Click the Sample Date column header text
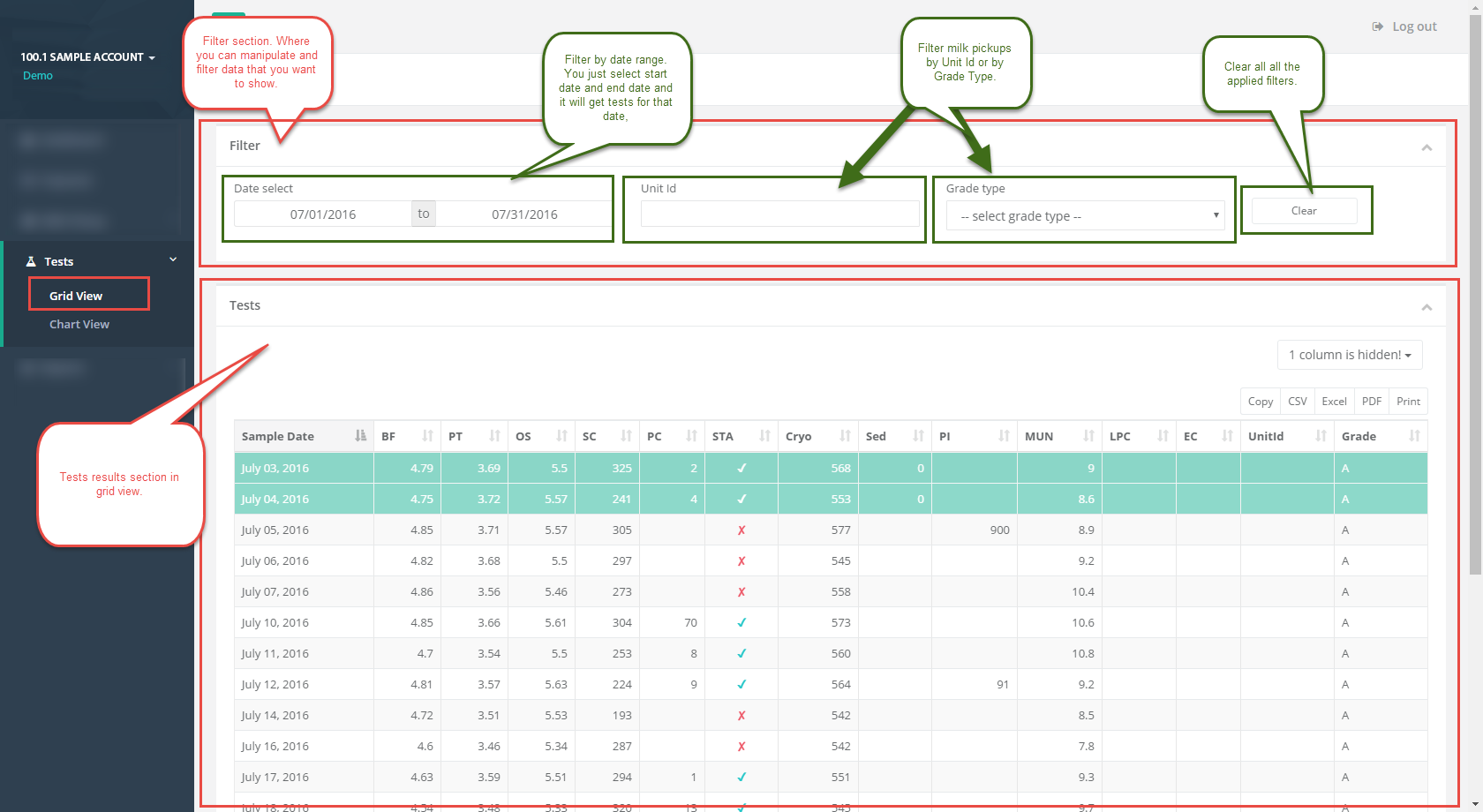The image size is (1483, 812). click(x=278, y=436)
